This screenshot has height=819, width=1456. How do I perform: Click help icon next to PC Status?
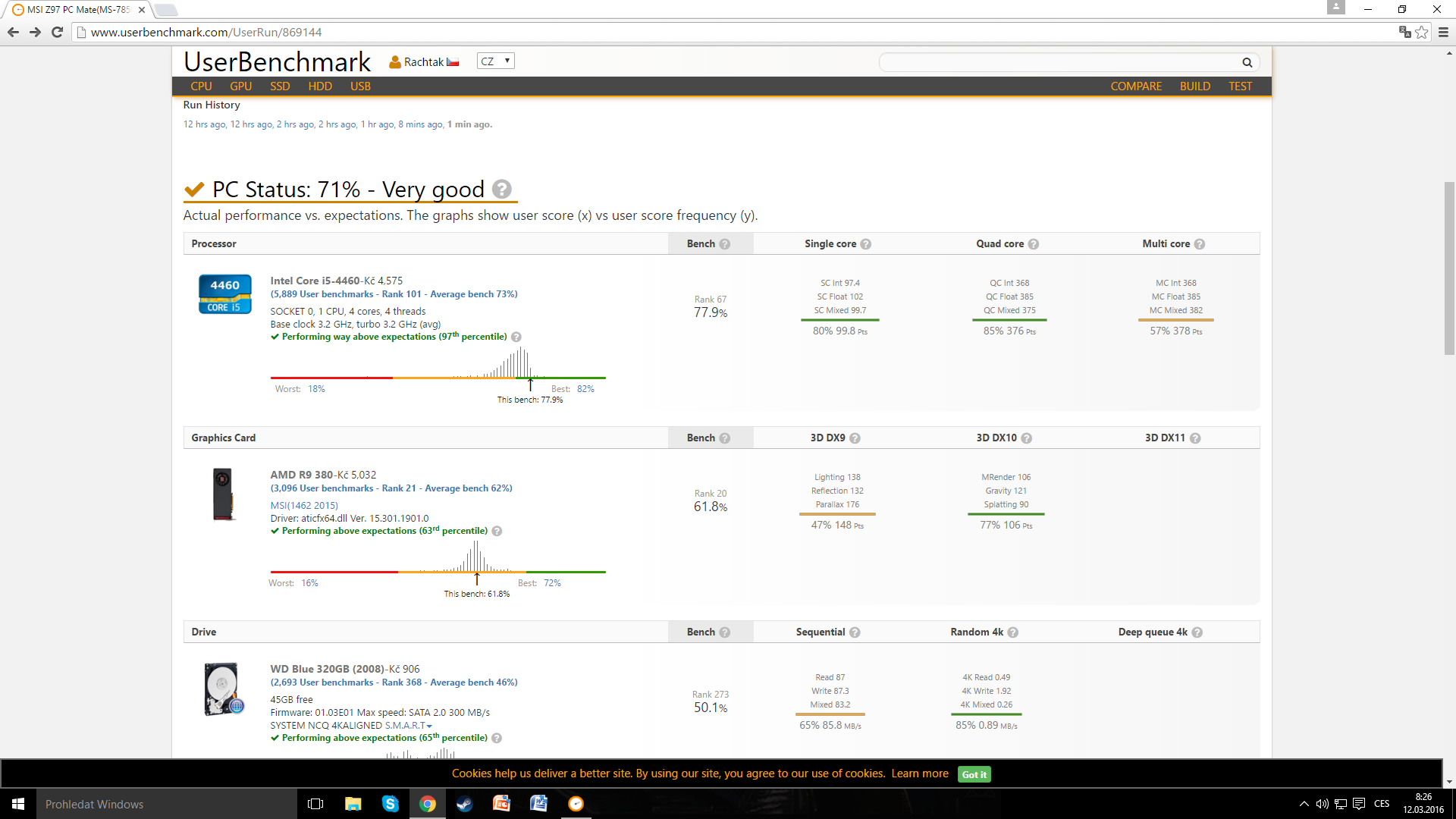click(501, 189)
